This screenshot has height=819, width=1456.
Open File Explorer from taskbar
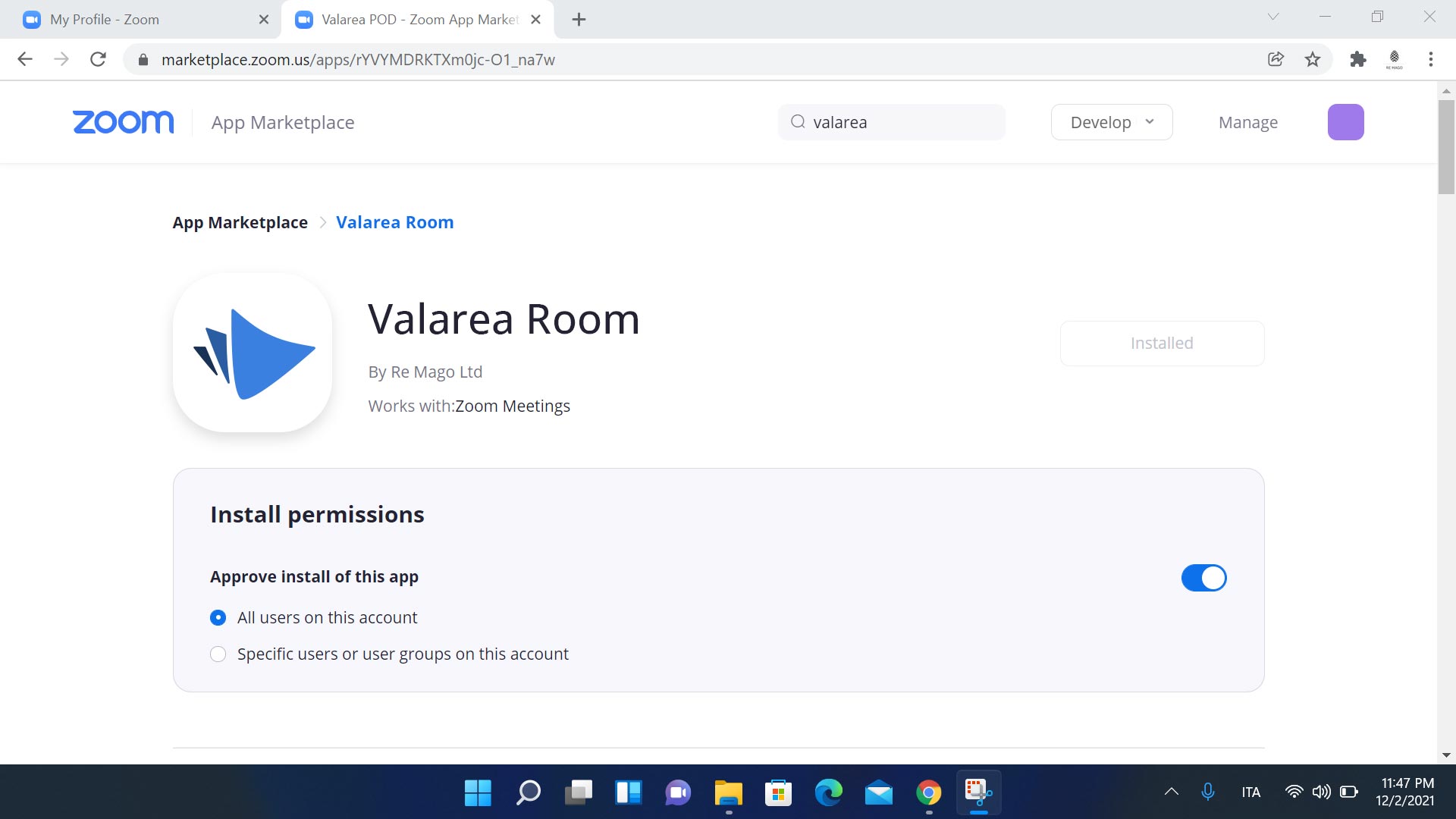(x=728, y=792)
